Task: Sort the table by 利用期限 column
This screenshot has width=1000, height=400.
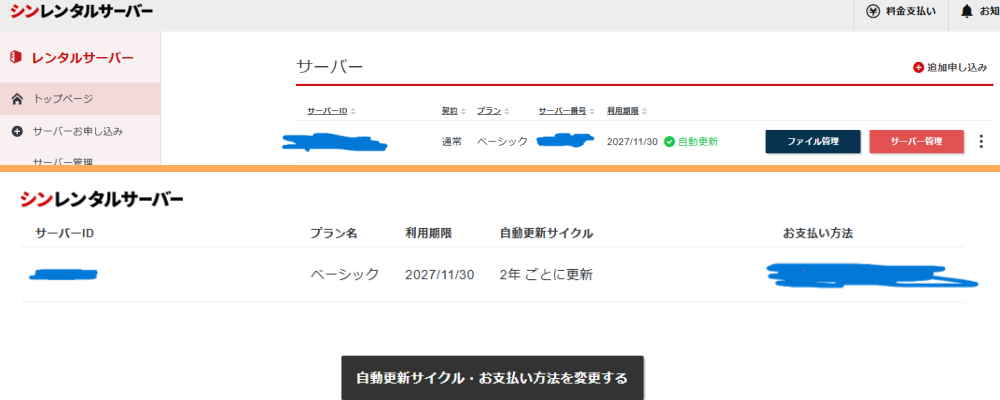Action: click(x=628, y=111)
